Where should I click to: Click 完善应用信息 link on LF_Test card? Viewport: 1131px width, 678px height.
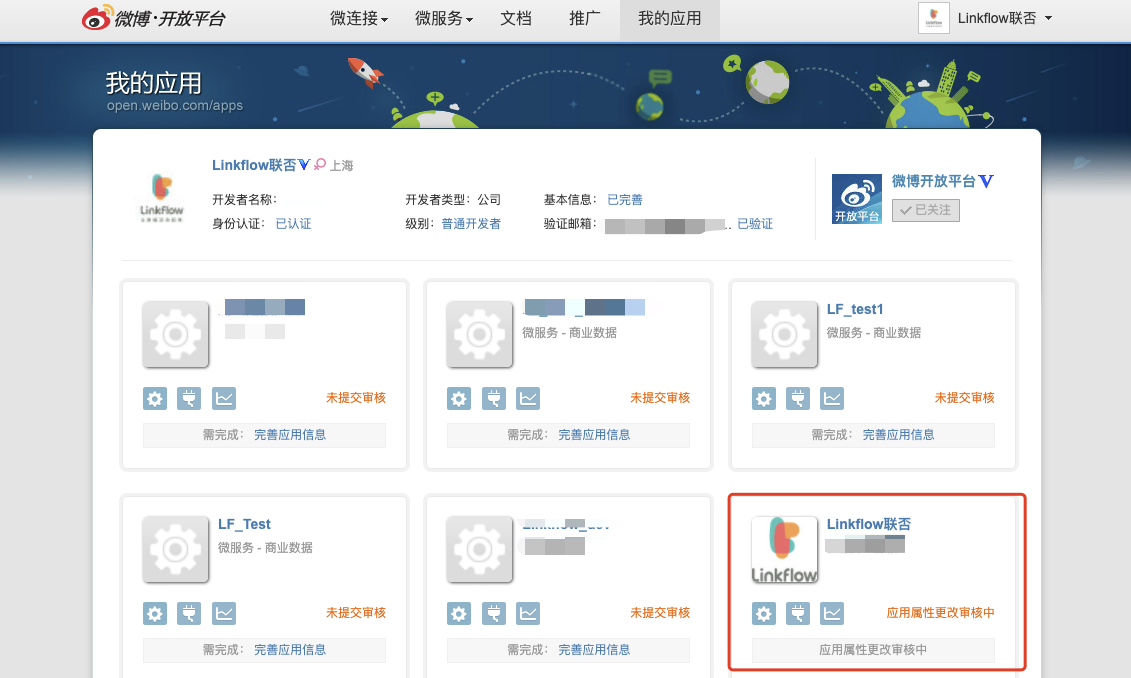point(289,650)
